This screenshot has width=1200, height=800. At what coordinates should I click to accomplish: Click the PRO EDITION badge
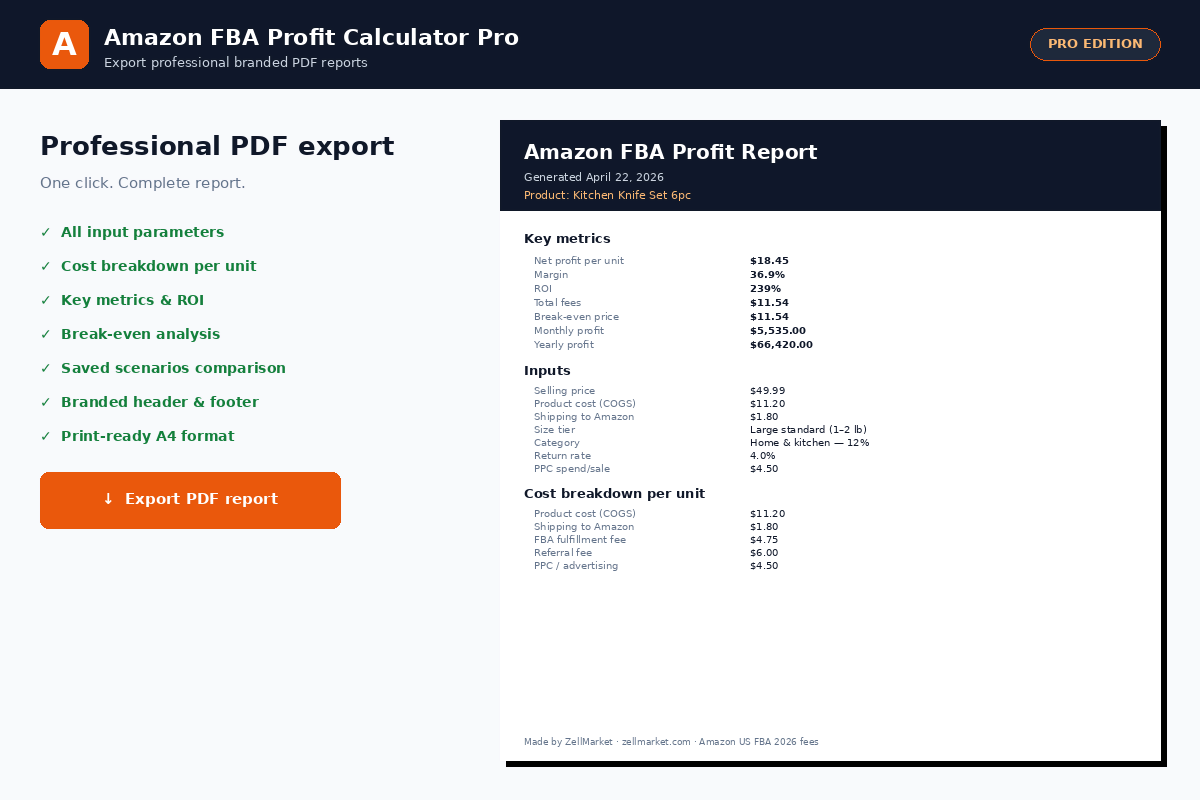coord(1095,44)
